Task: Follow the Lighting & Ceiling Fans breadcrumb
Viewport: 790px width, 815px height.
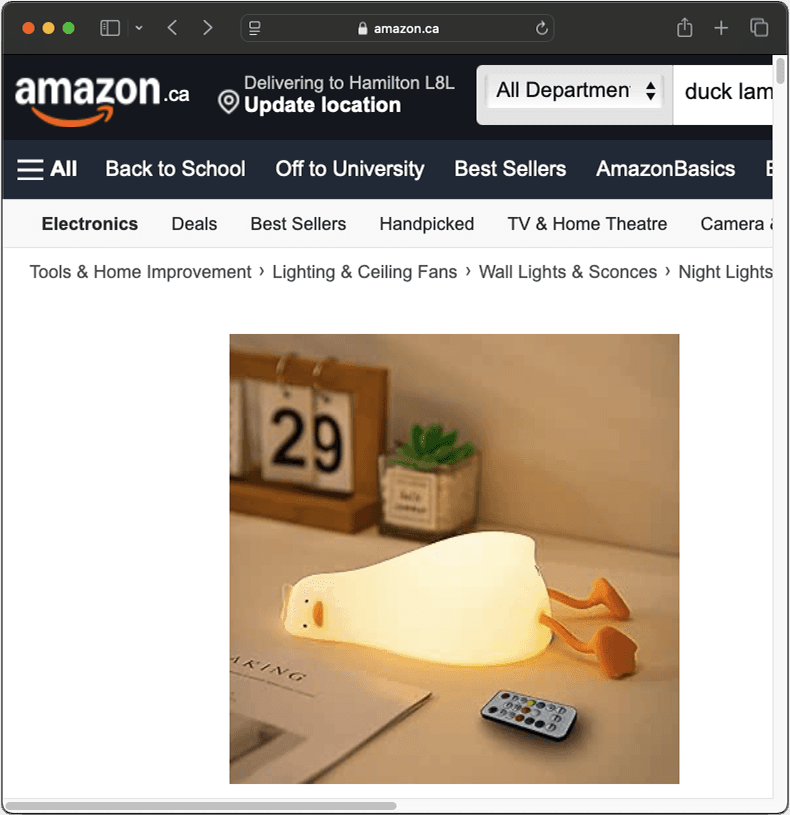Action: (x=365, y=272)
